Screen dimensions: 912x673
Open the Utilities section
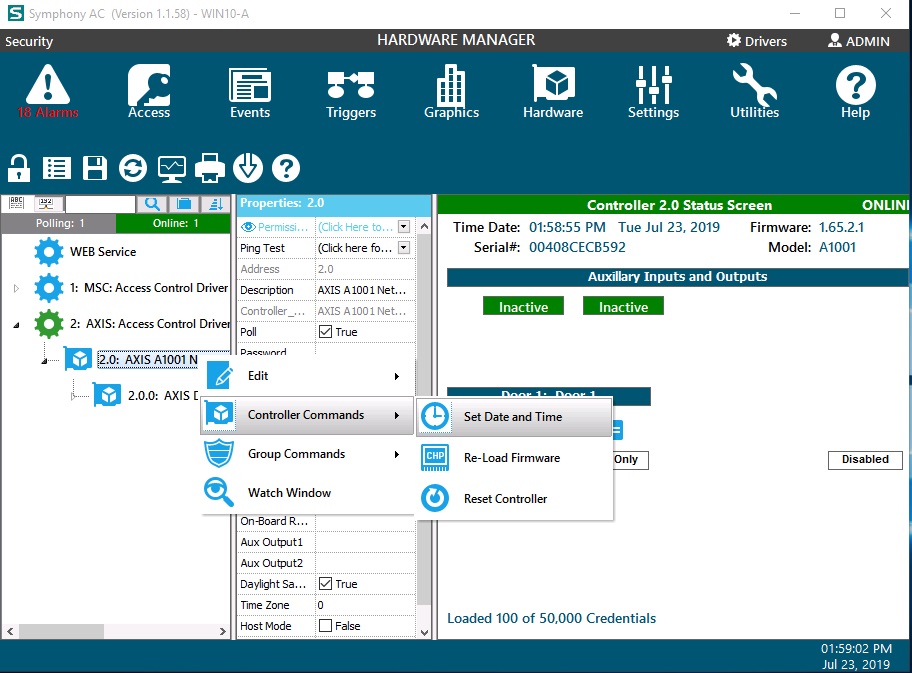[x=754, y=92]
